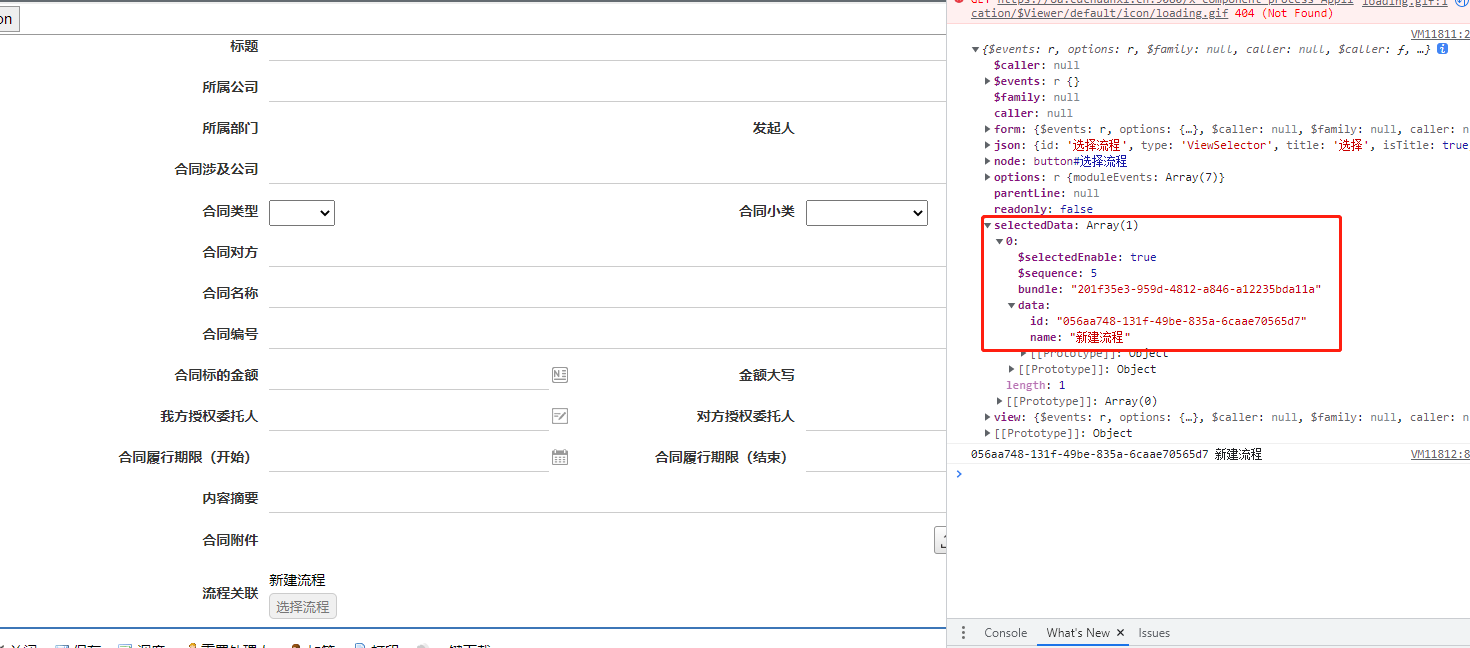Open the 合同小类 dropdown
1470x648 pixels.
click(x=866, y=212)
